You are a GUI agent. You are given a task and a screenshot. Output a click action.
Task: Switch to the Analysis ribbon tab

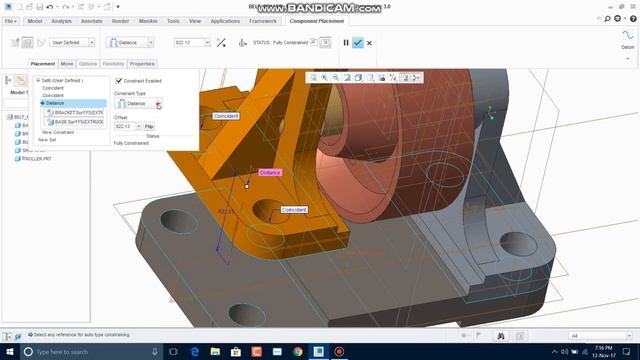click(62, 21)
